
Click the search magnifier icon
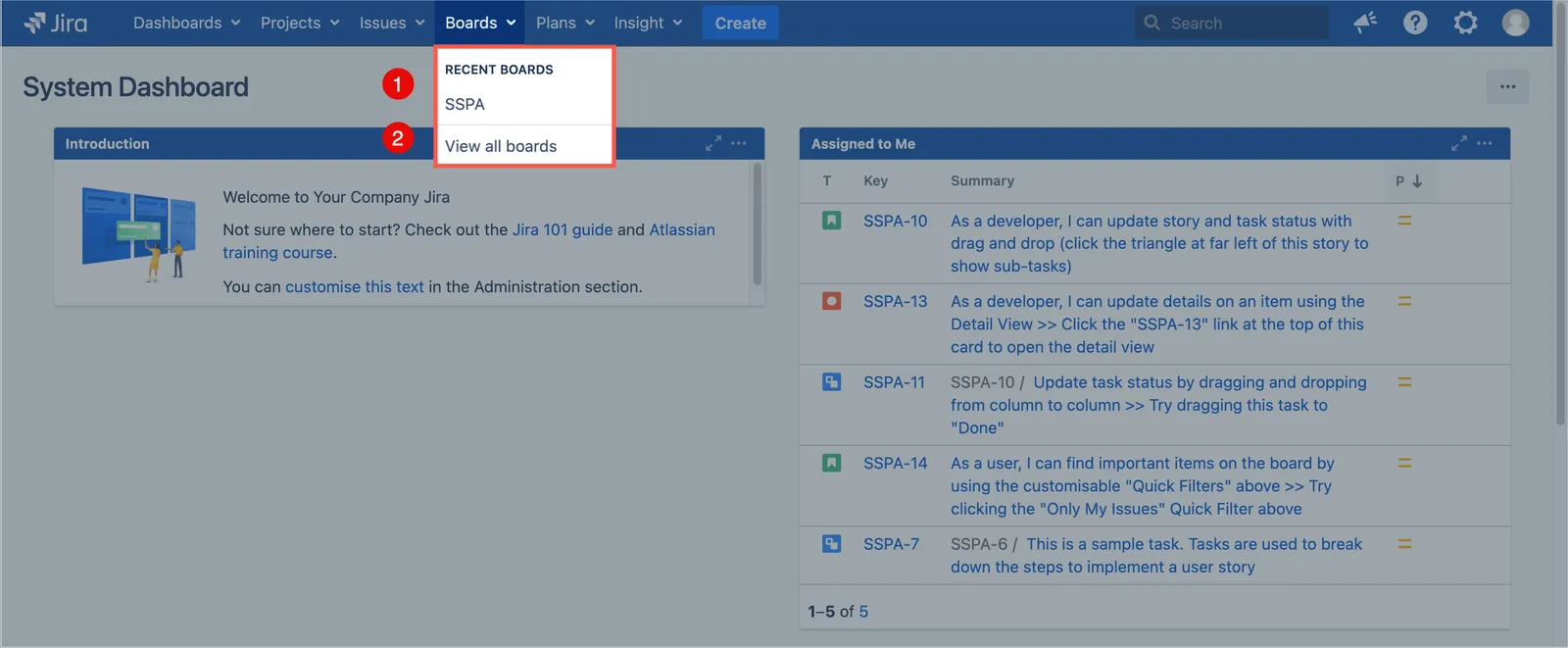click(1152, 23)
